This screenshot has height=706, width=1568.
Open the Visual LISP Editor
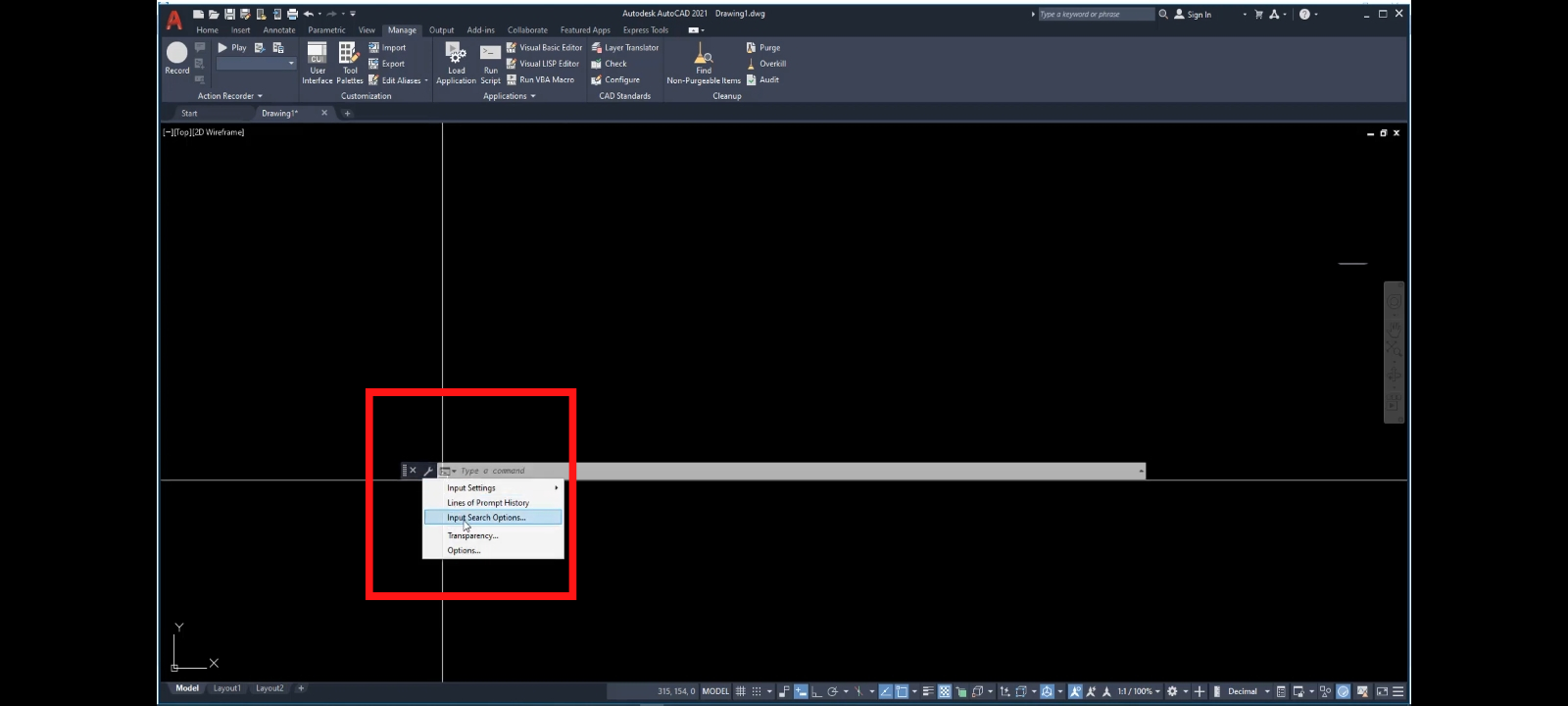click(x=543, y=64)
